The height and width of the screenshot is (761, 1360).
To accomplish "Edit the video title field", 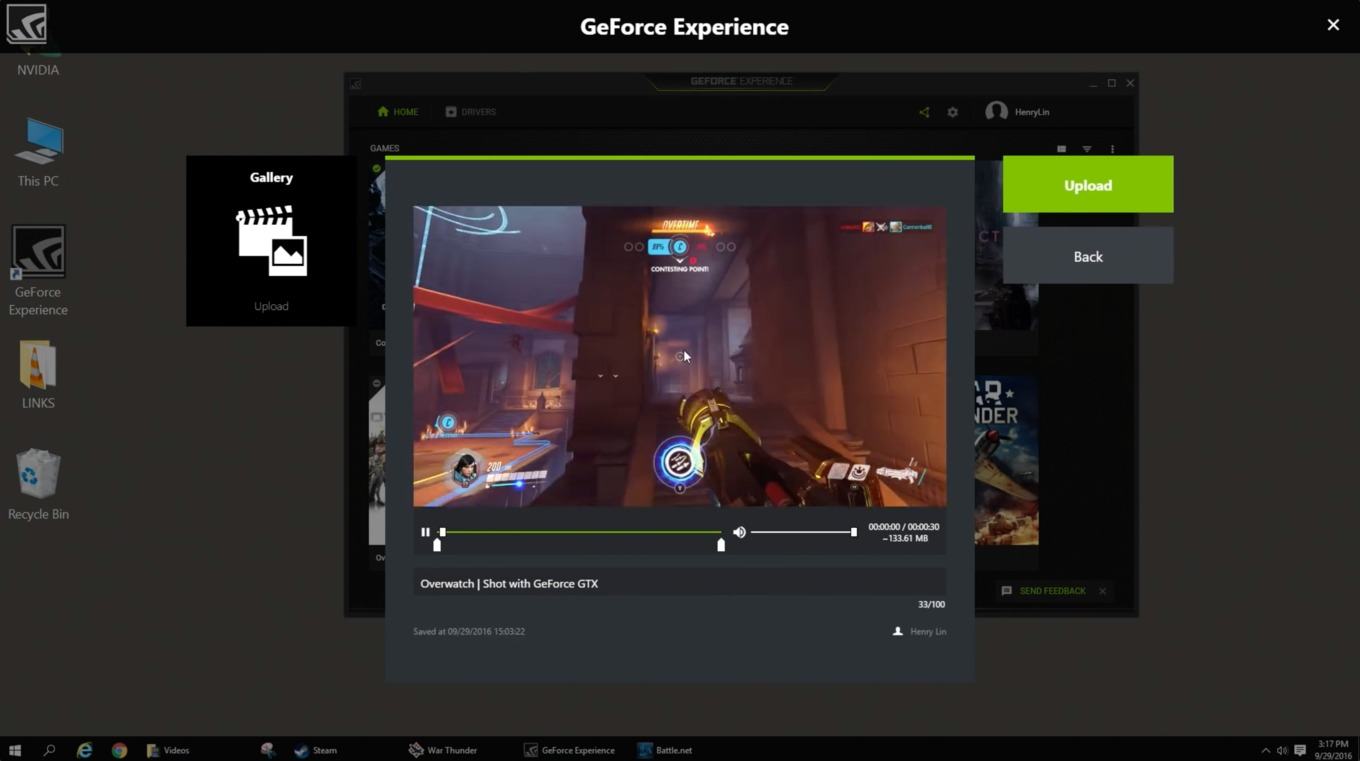I will [x=680, y=583].
